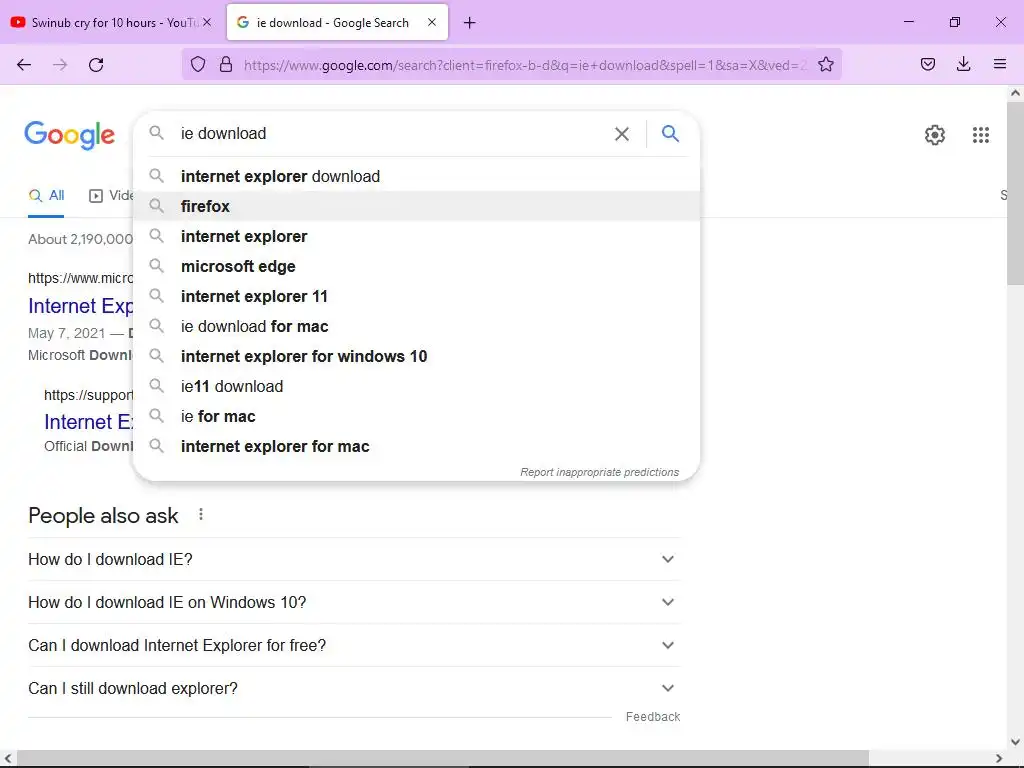Viewport: 1024px width, 768px height.
Task: Open the Firefox downloads panel
Action: coord(963,64)
